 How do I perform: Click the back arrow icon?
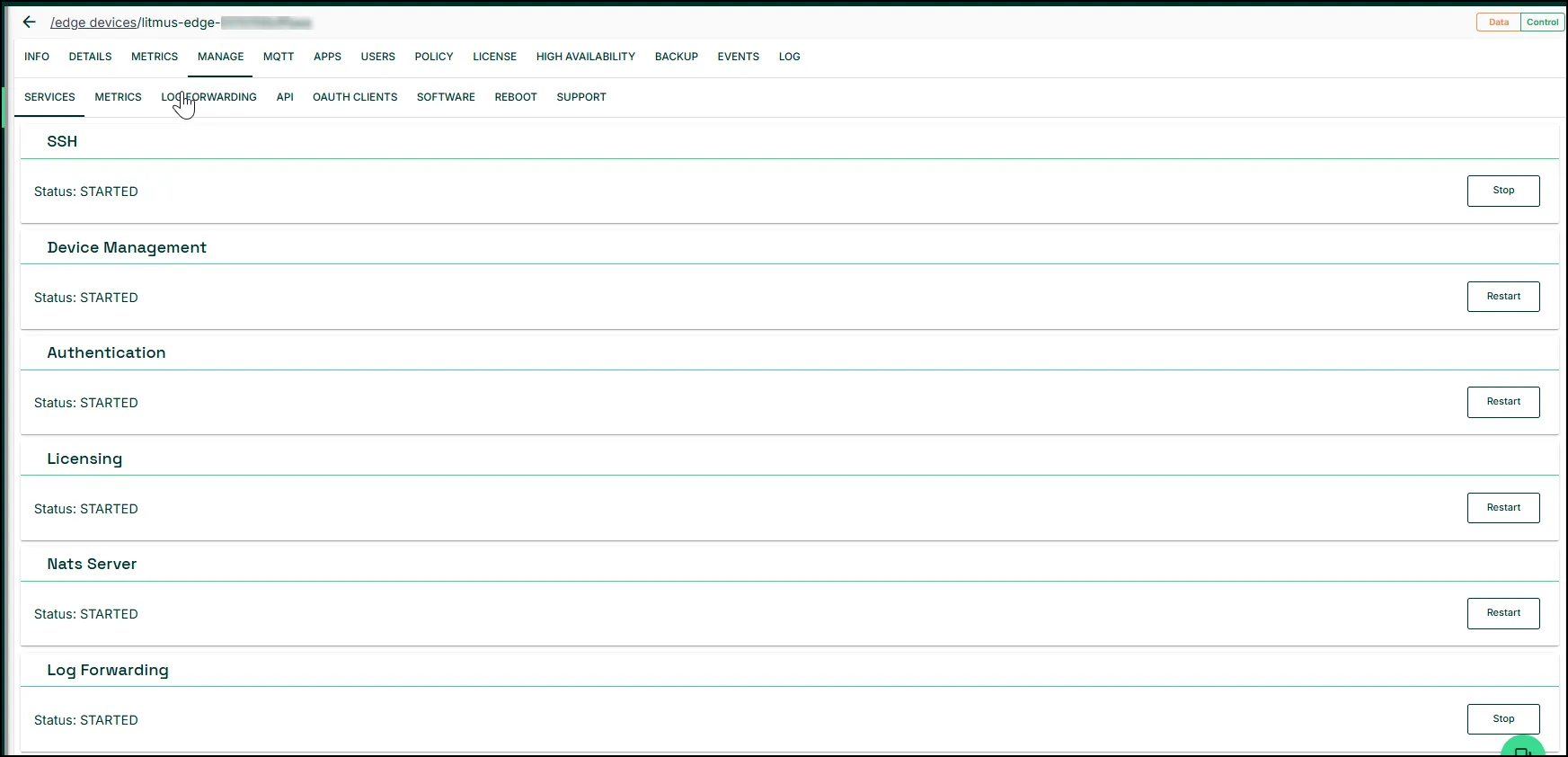(x=30, y=22)
